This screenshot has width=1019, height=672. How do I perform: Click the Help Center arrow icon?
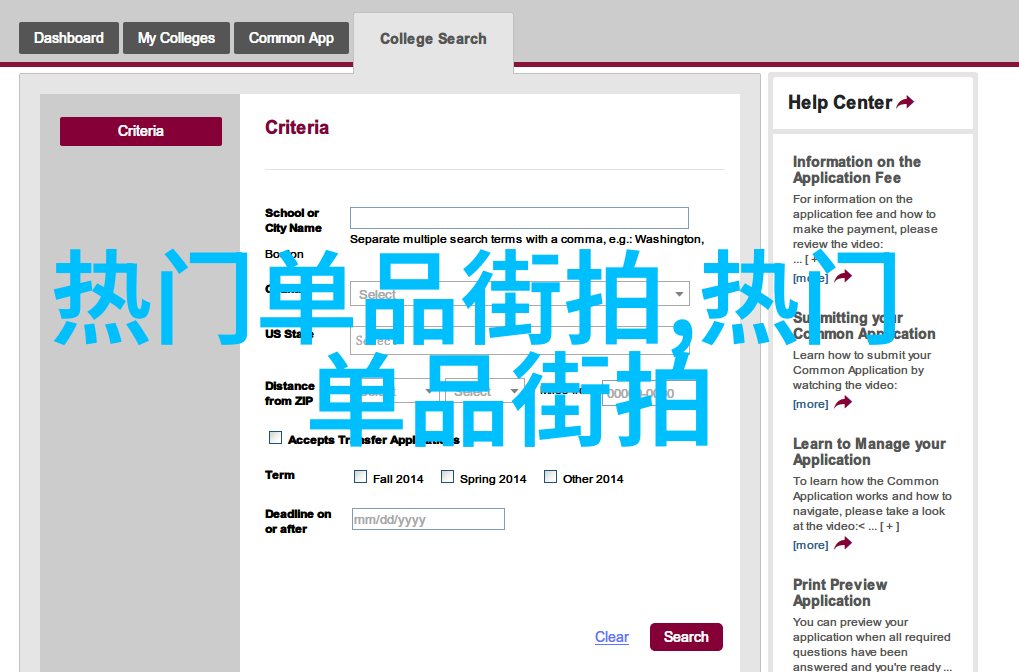click(905, 103)
